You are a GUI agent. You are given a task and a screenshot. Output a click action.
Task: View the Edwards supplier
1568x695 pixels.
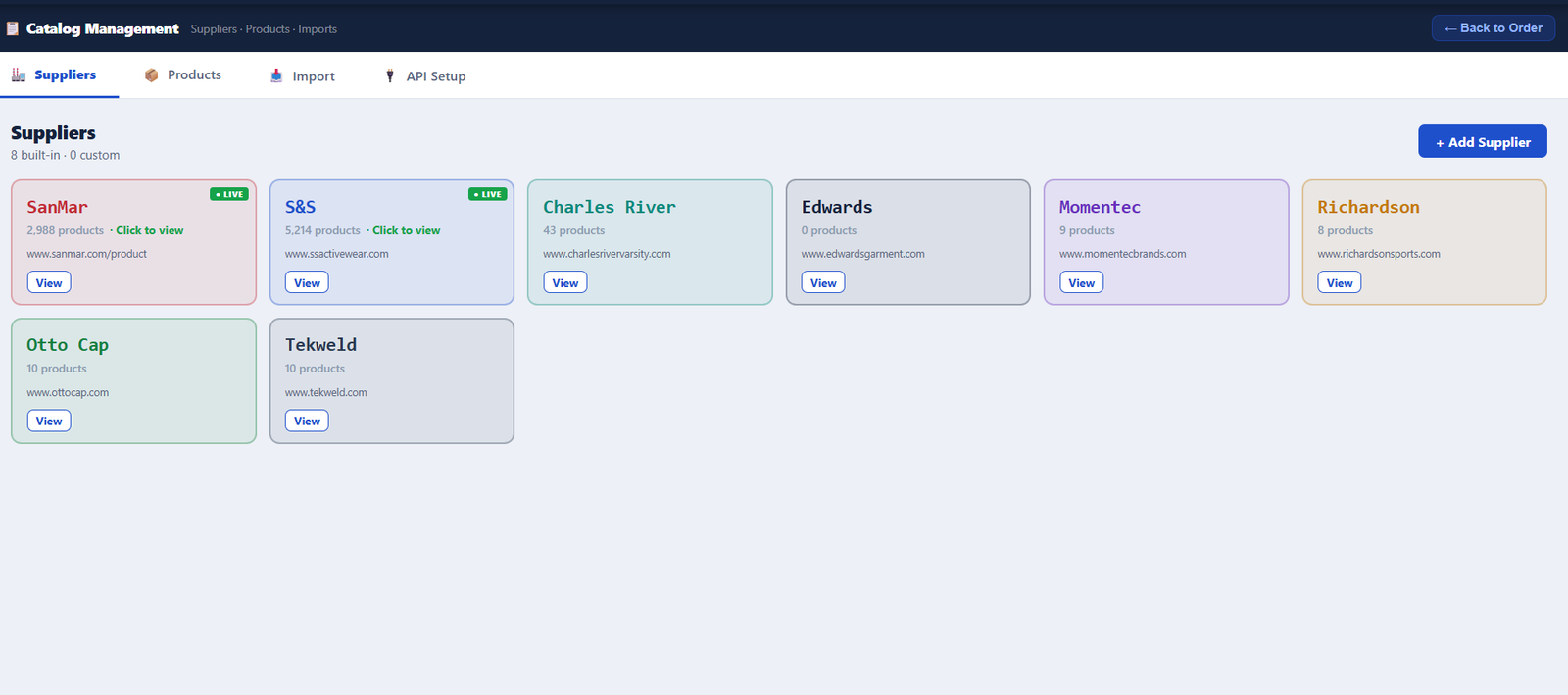coord(823,282)
